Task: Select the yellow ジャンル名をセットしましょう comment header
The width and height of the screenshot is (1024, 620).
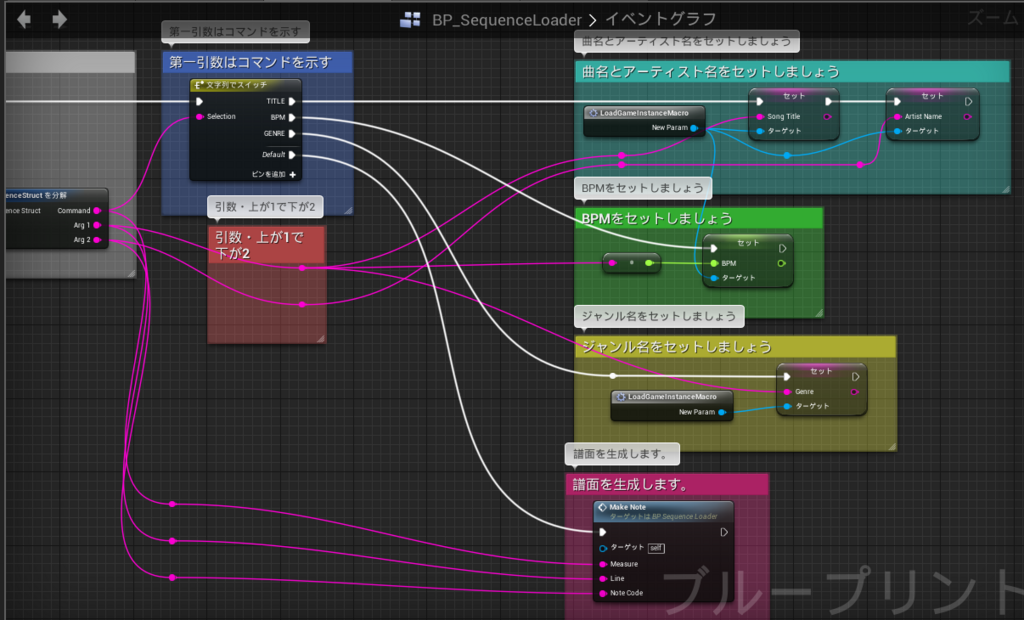Action: point(735,347)
